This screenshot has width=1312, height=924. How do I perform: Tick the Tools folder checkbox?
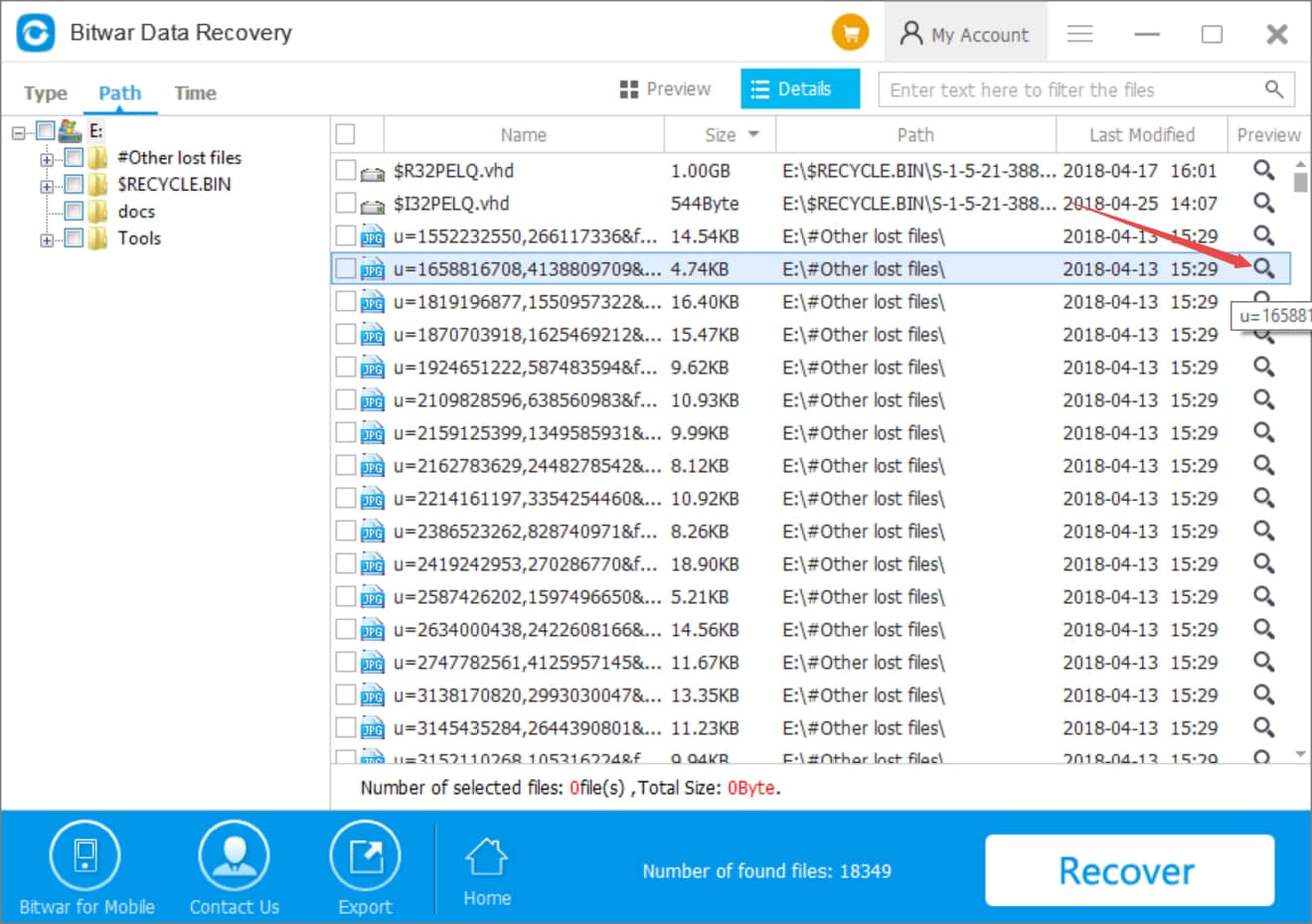(74, 237)
